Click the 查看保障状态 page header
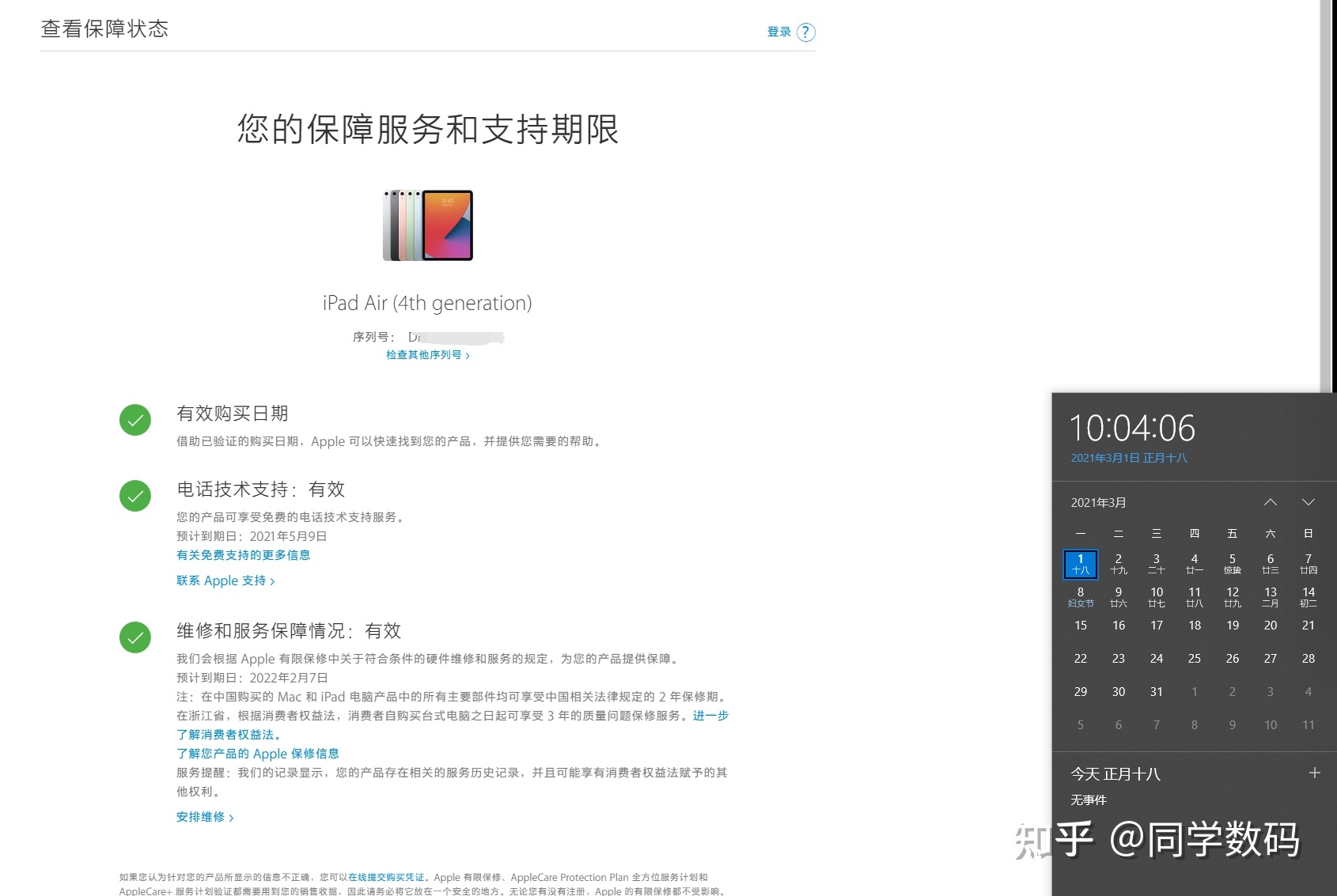The height and width of the screenshot is (896, 1337). (x=104, y=29)
